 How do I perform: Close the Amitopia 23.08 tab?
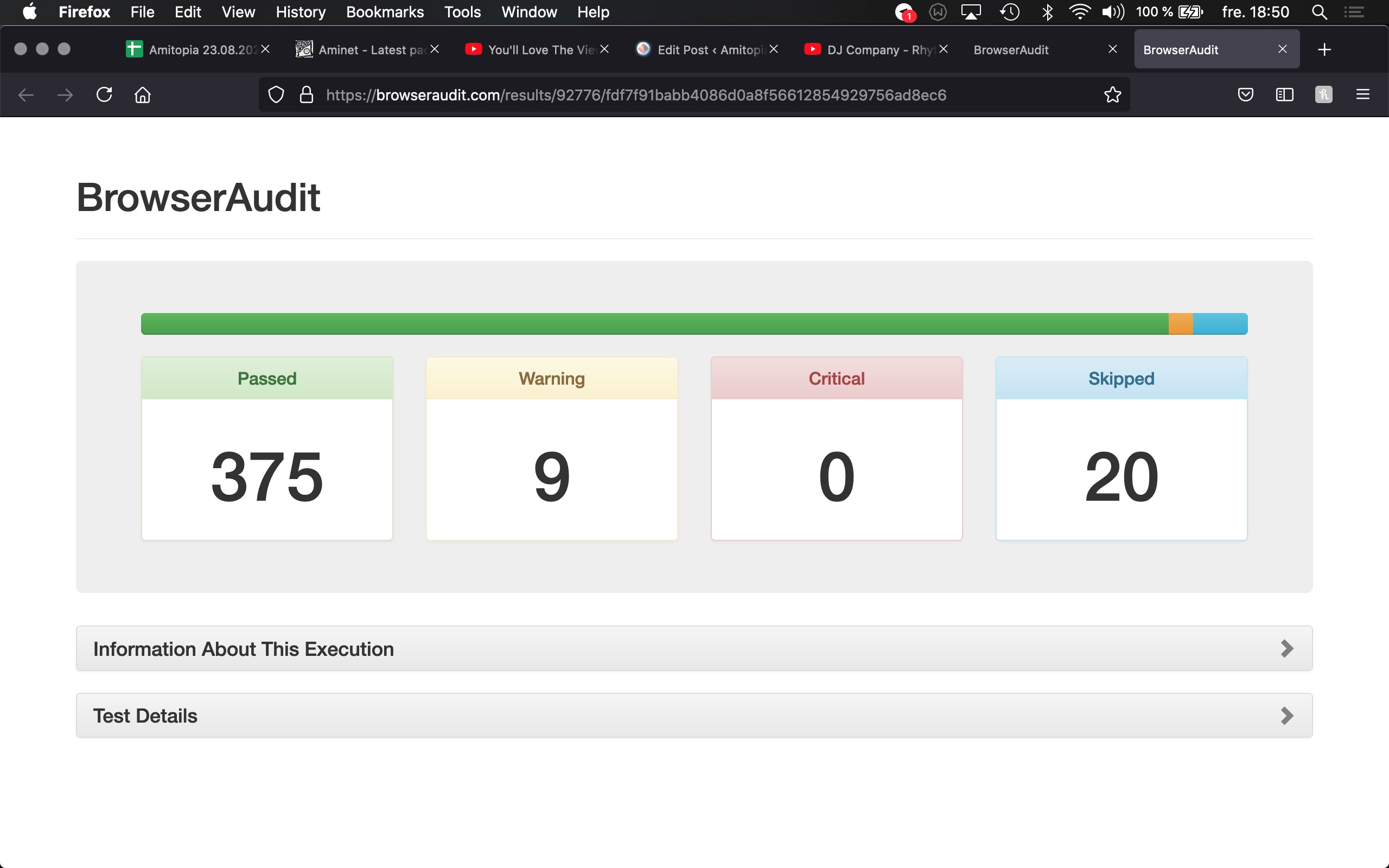pos(265,49)
